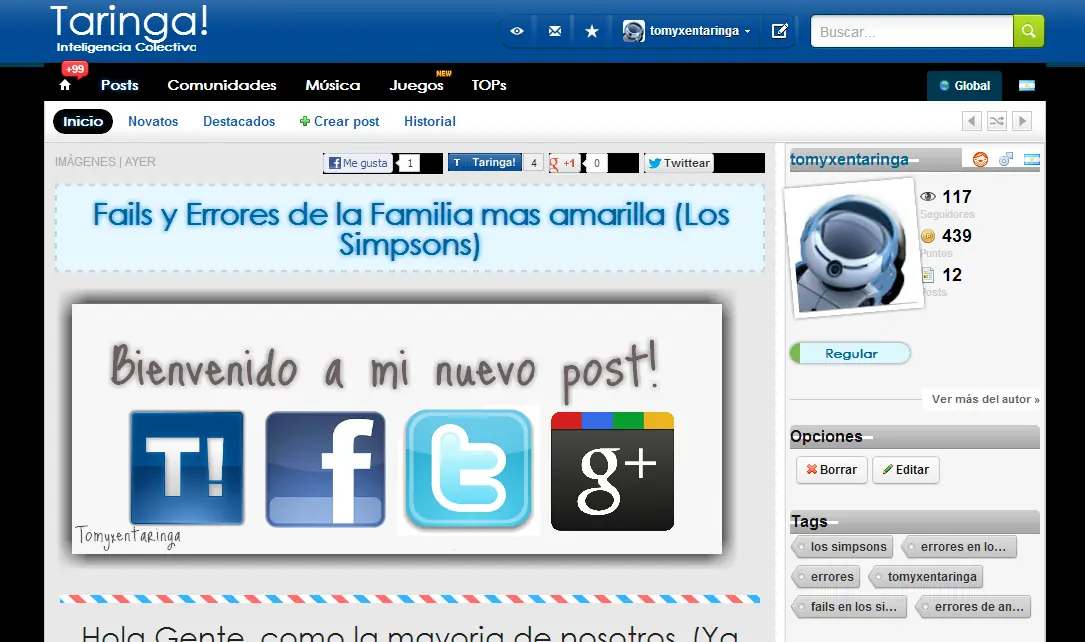
Task: Select the Inicio tab
Action: click(x=83, y=121)
